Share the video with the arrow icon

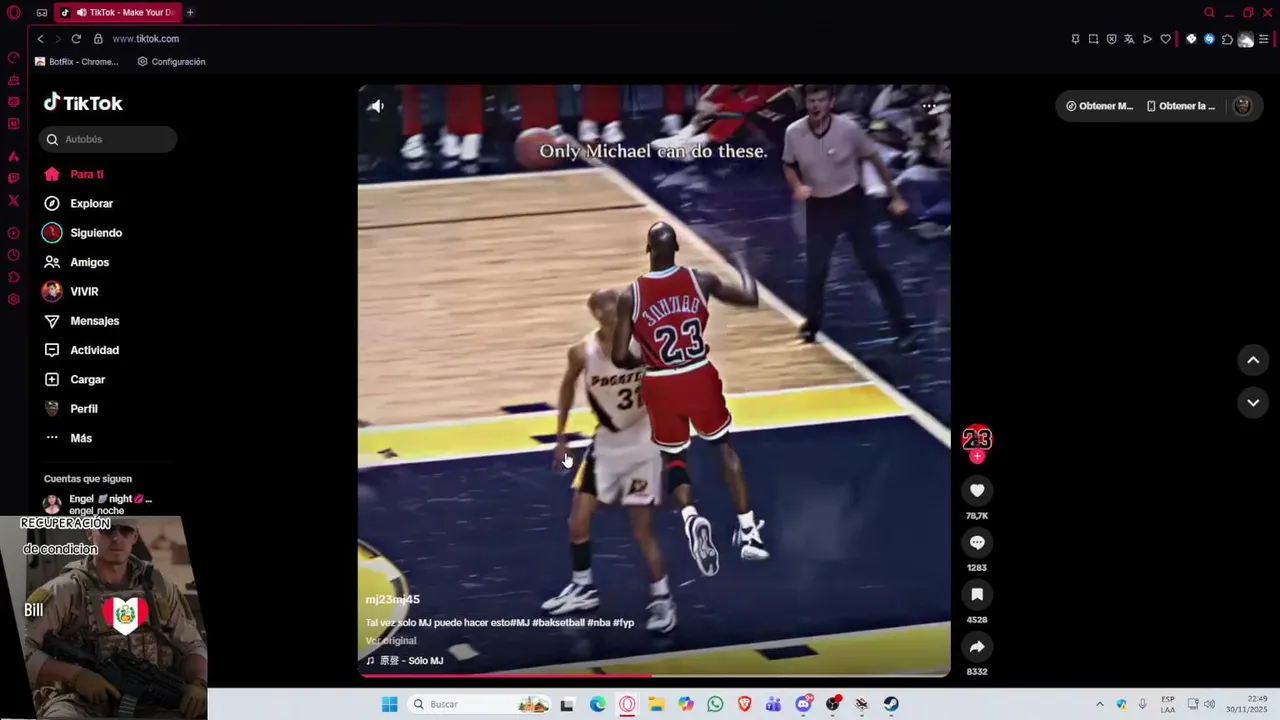[x=977, y=646]
